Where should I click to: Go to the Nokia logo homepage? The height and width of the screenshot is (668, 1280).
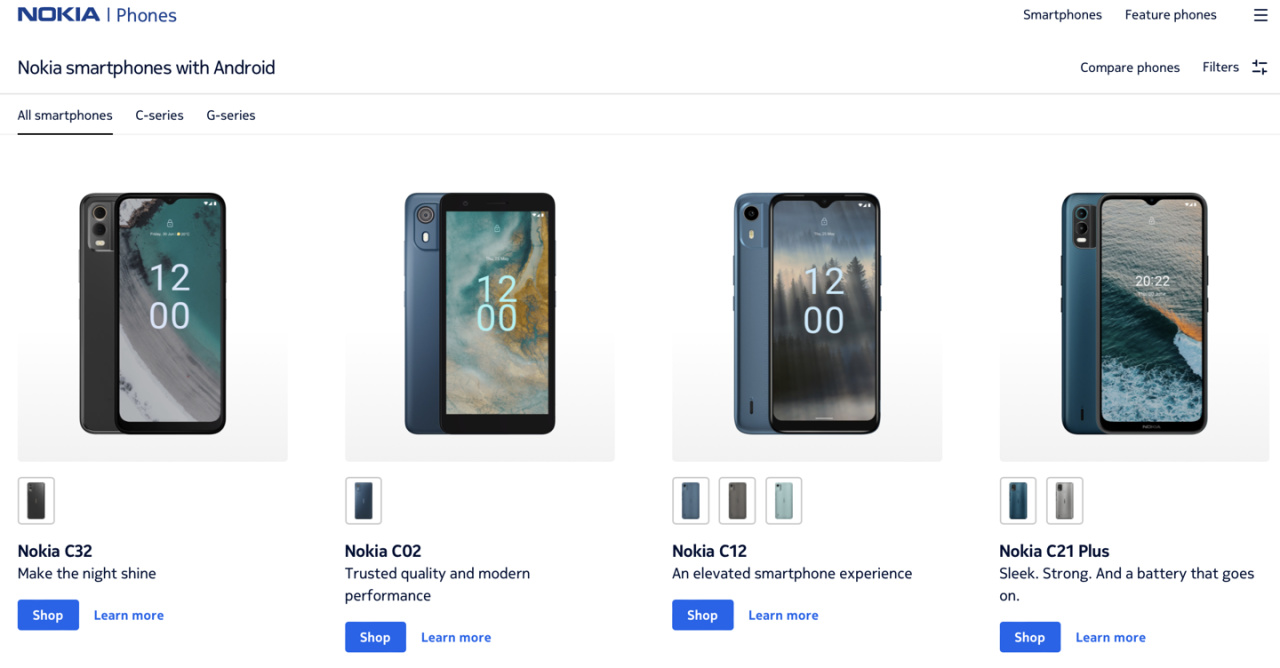click(59, 15)
